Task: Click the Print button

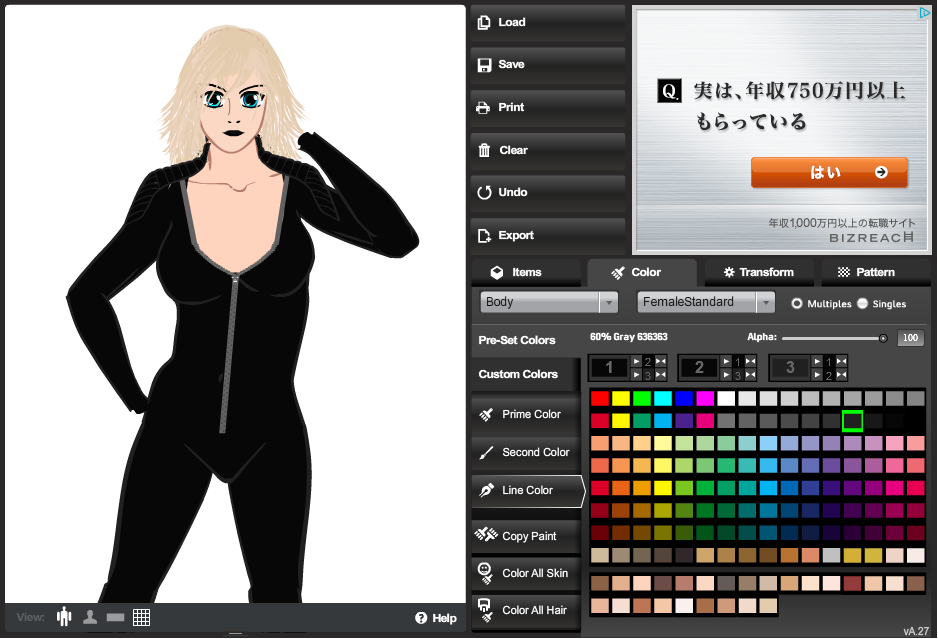Action: tap(547, 107)
